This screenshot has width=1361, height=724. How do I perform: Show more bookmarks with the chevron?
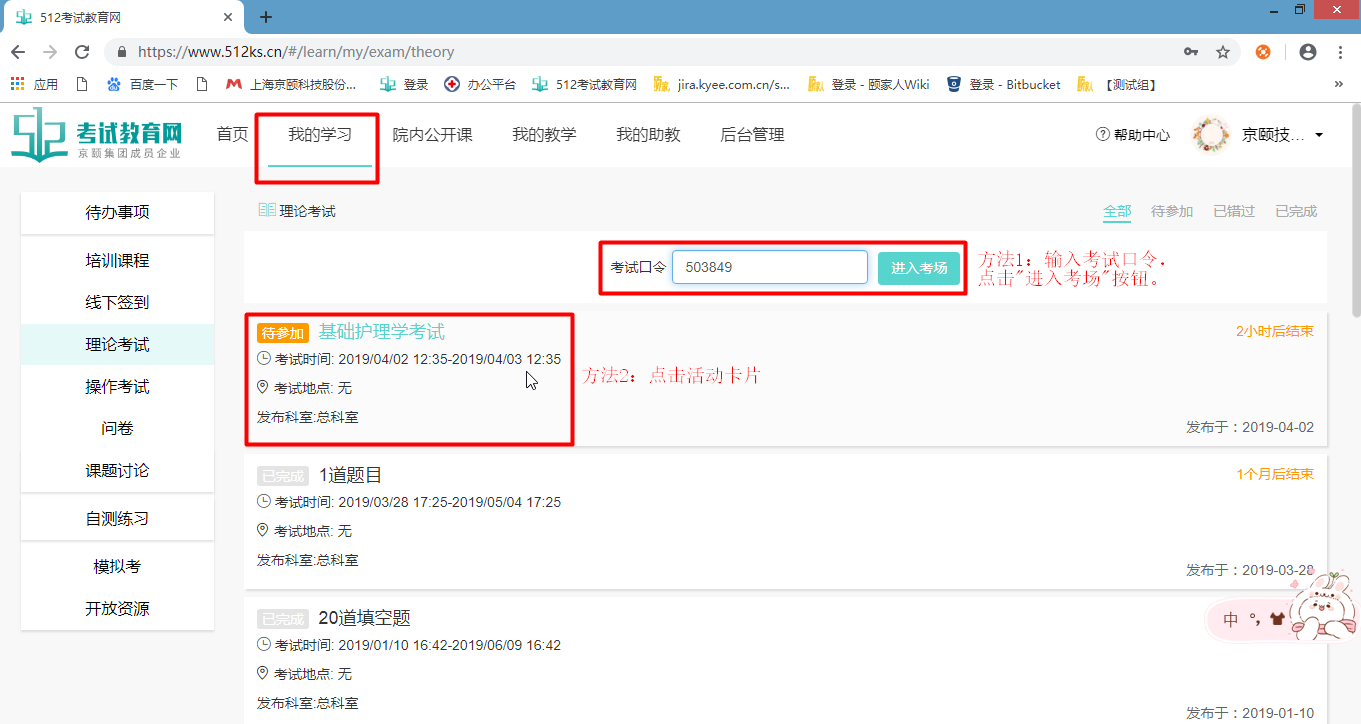[1339, 85]
